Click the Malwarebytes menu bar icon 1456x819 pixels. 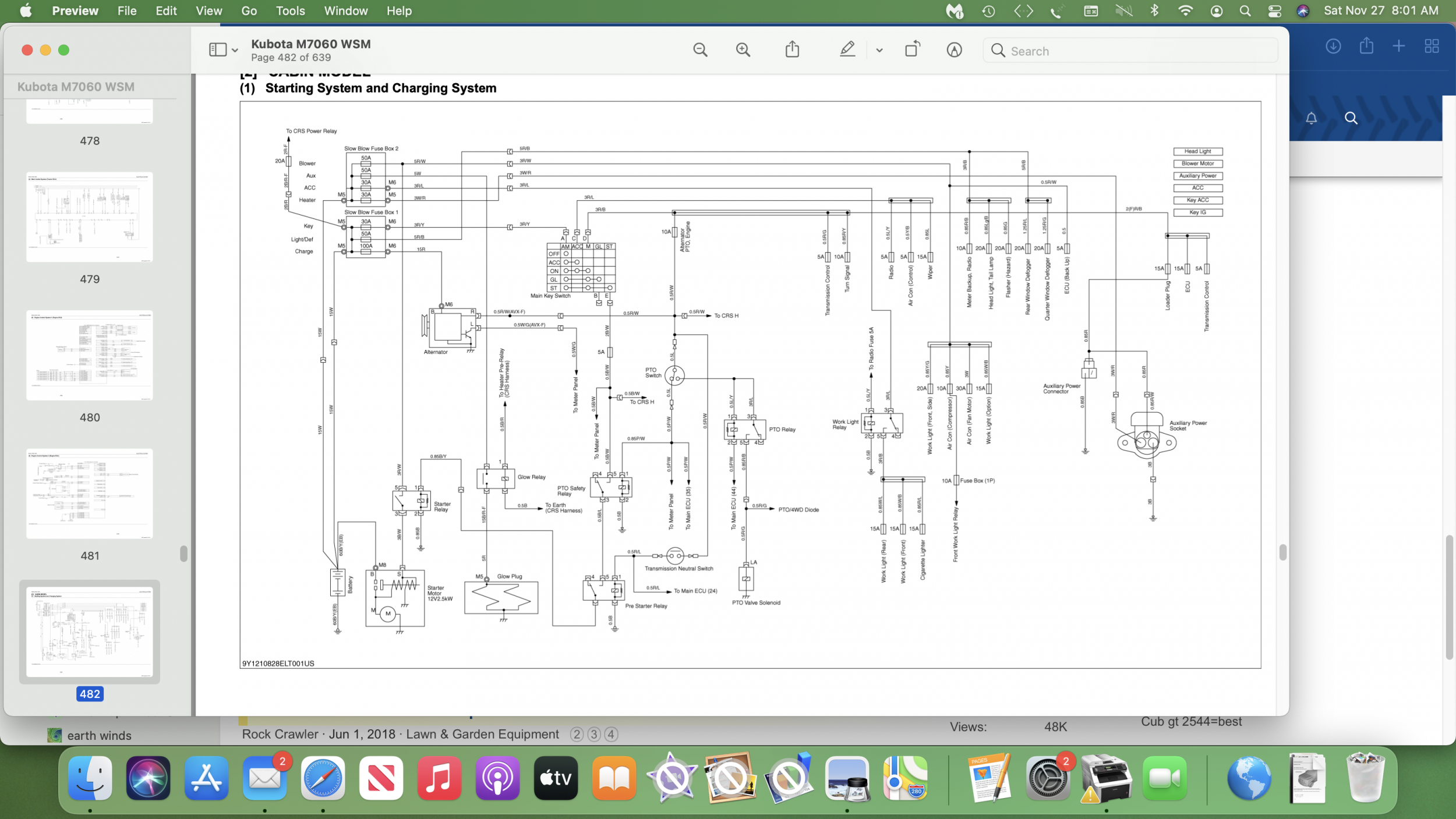point(955,10)
